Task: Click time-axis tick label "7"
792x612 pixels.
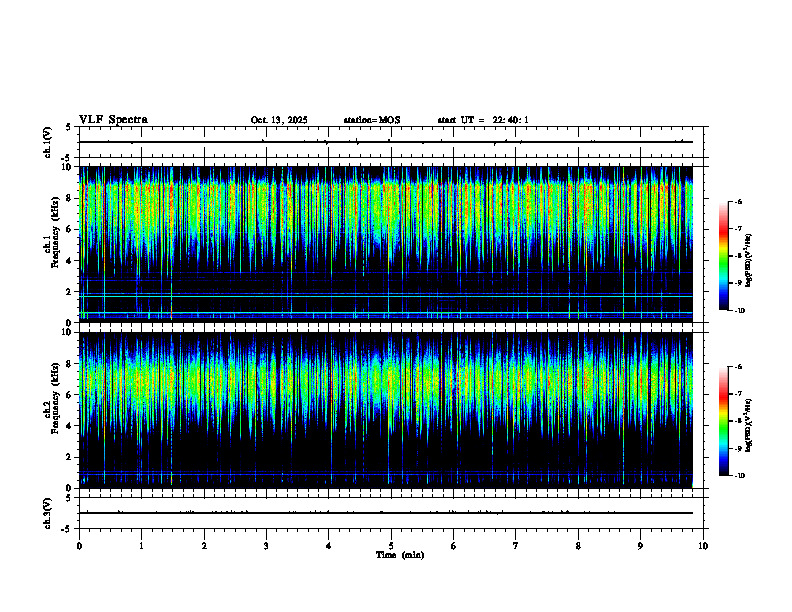Action: (516, 546)
